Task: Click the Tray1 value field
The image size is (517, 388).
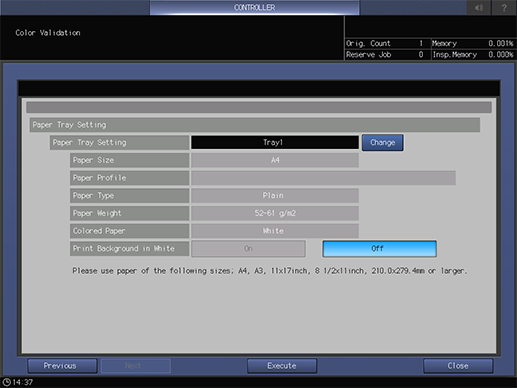Action: tap(275, 142)
